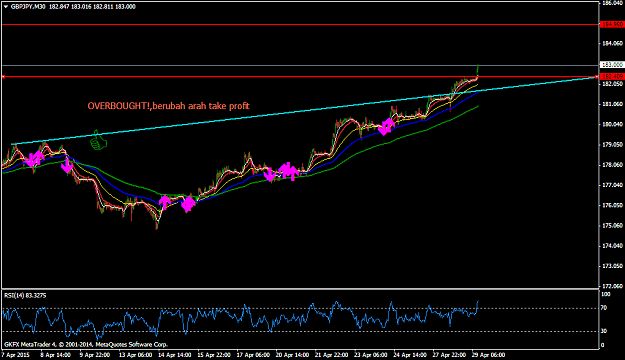Viewport: 625px width, 360px height.
Task: Click the 23 Apr 06:00 time label
Action: pos(371,355)
